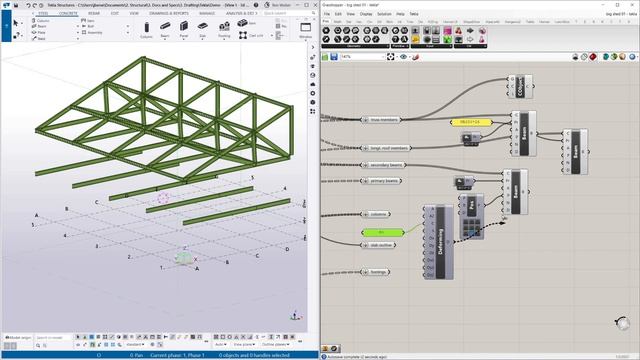Click the black right-arrow icon in Grasshopper Util group
This screenshot has width=640, height=360.
click(470, 31)
